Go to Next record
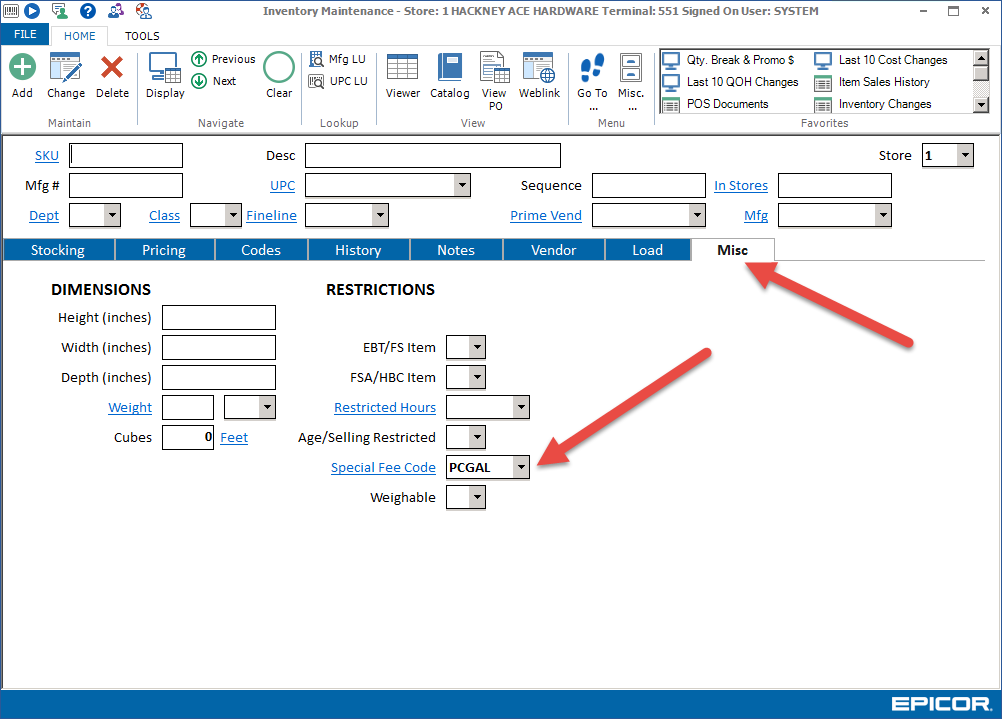Image resolution: width=1002 pixels, height=719 pixels. (214, 81)
